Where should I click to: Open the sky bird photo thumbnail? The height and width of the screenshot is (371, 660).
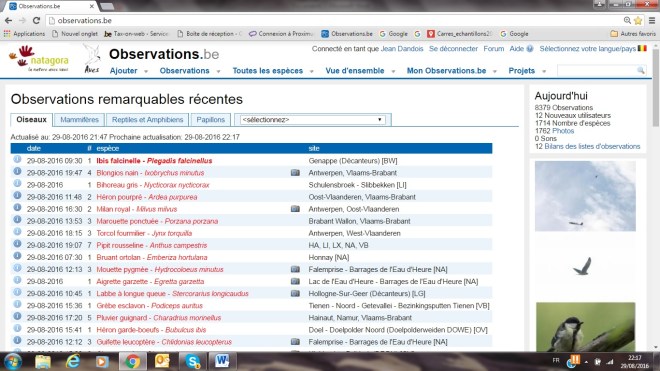coord(585,196)
